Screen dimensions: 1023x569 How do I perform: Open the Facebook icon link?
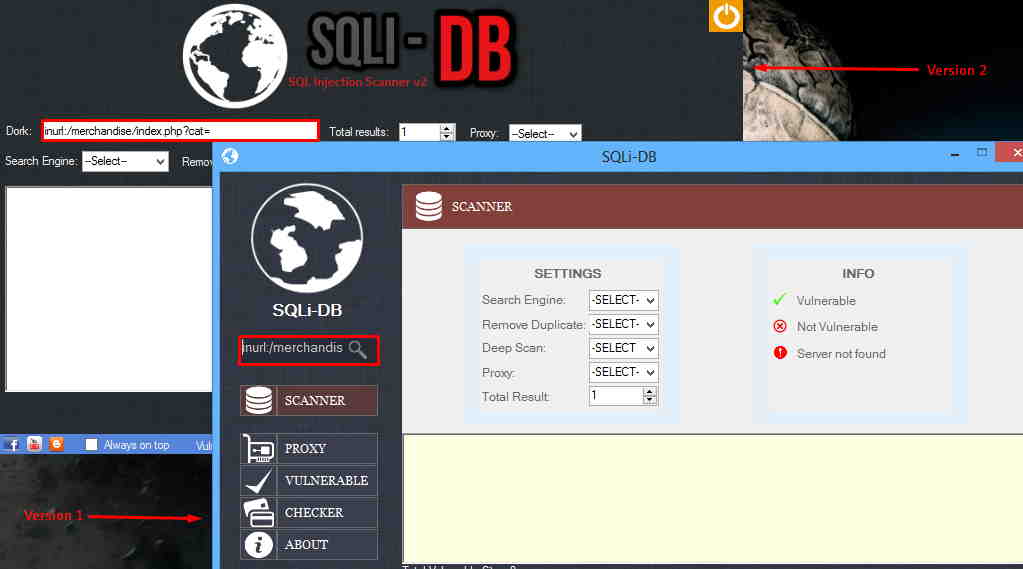pos(14,444)
